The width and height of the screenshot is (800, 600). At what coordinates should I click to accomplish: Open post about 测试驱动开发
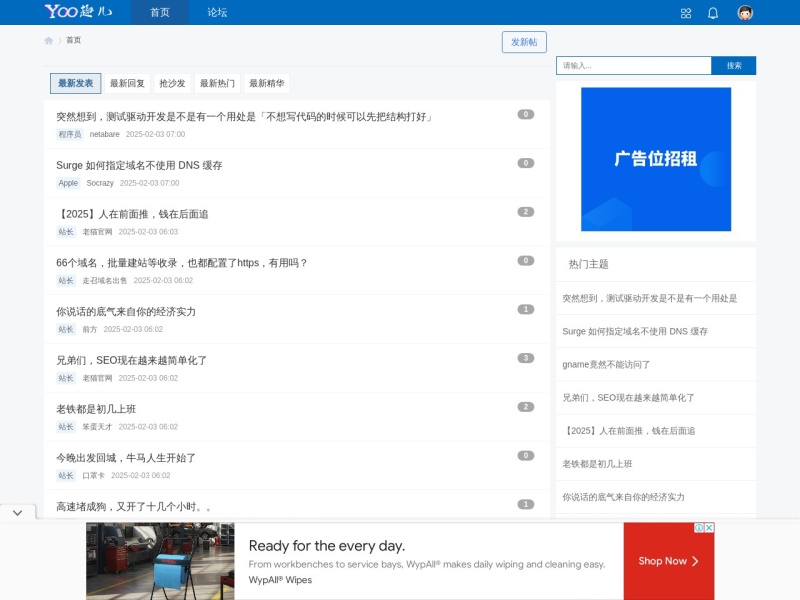tap(244, 117)
